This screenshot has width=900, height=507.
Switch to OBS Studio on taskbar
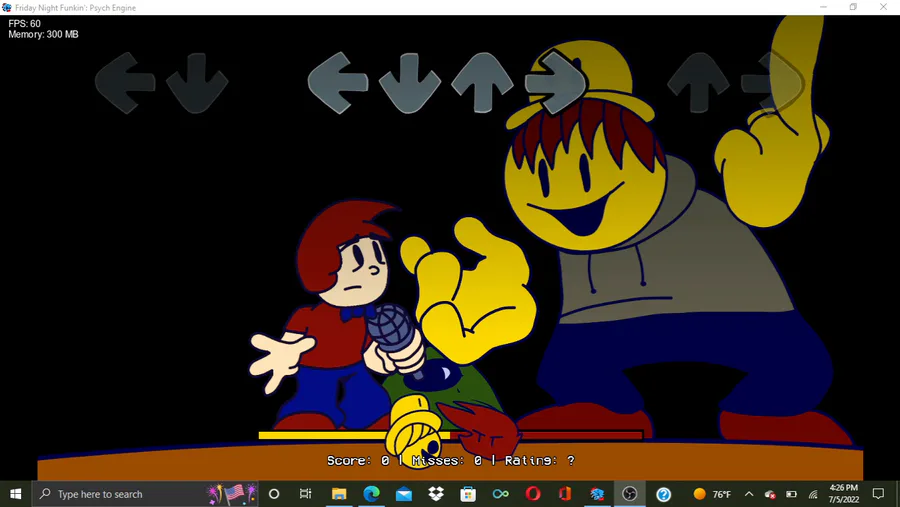(x=630, y=494)
